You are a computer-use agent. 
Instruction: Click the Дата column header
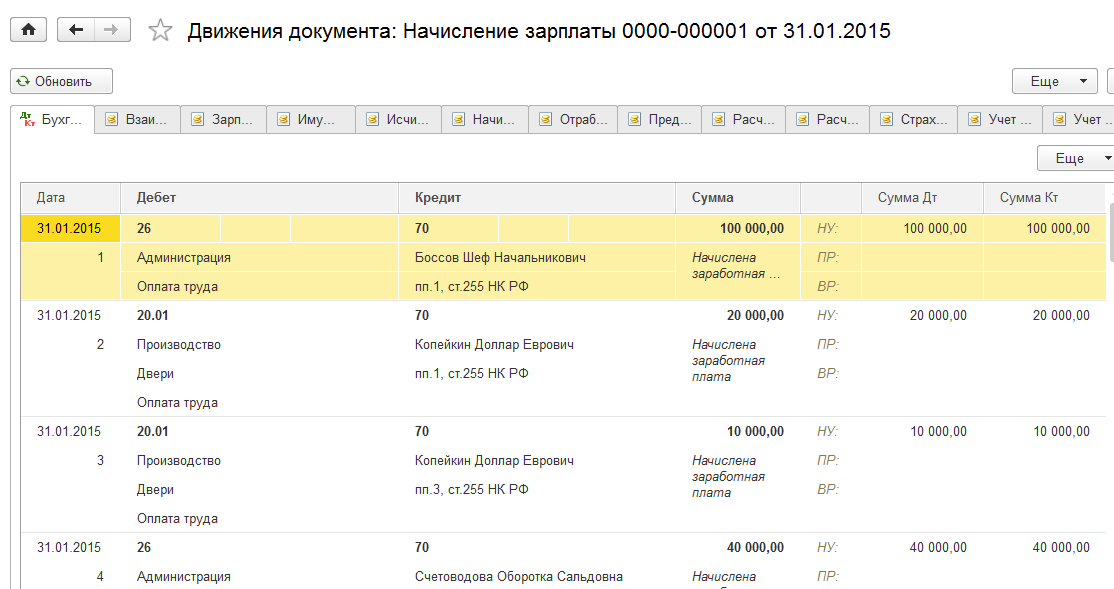click(x=70, y=198)
